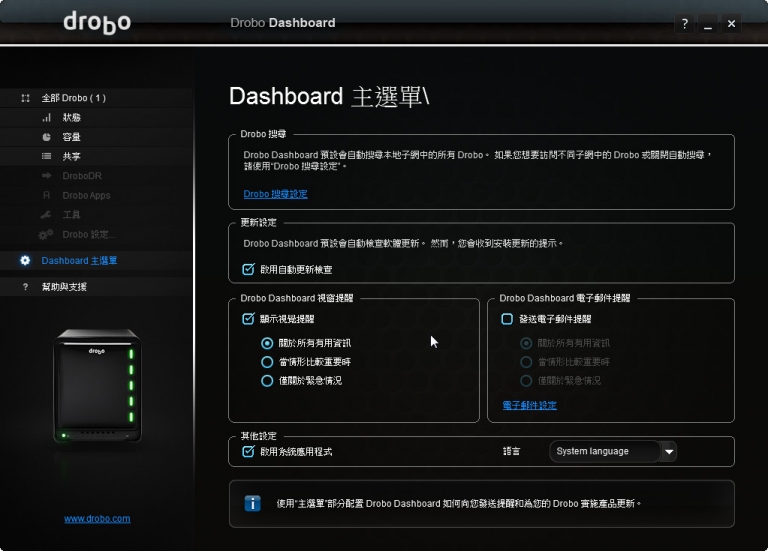Viewport: 768px width, 551px height.
Task: Click the Drobo Apps icon in the sidebar
Action: point(47,195)
